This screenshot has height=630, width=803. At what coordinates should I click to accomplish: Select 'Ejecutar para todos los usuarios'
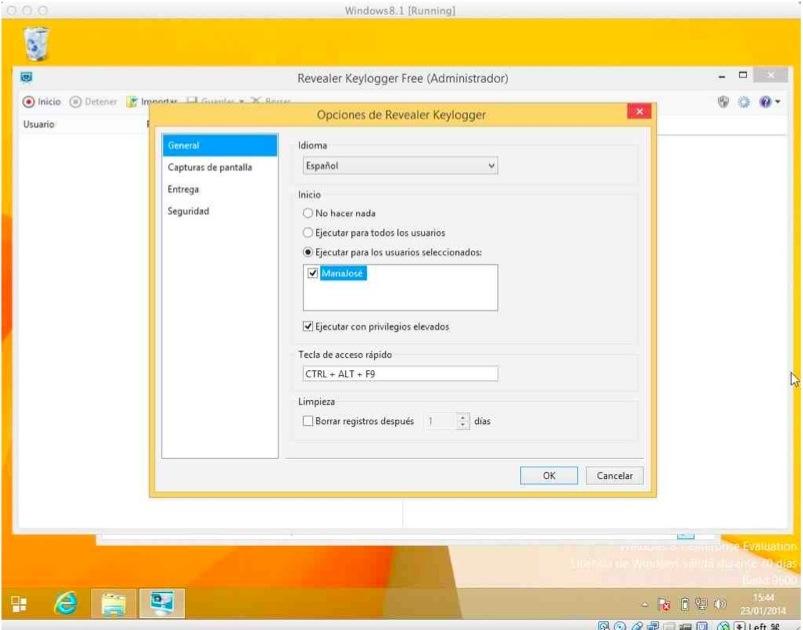pyautogui.click(x=308, y=232)
